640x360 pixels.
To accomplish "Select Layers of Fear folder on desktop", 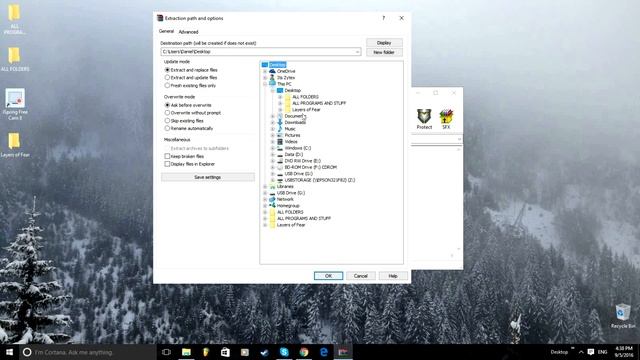I will point(15,145).
